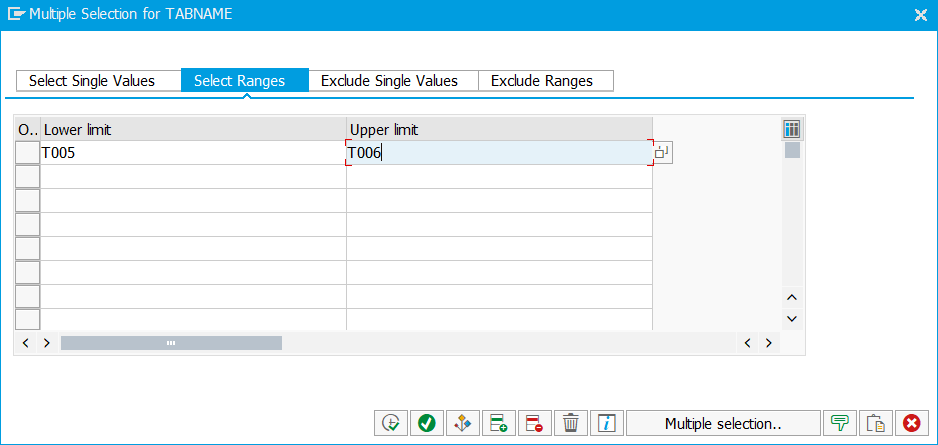Click the fourth row Lower limit cell
The height and width of the screenshot is (445, 938).
point(193,225)
